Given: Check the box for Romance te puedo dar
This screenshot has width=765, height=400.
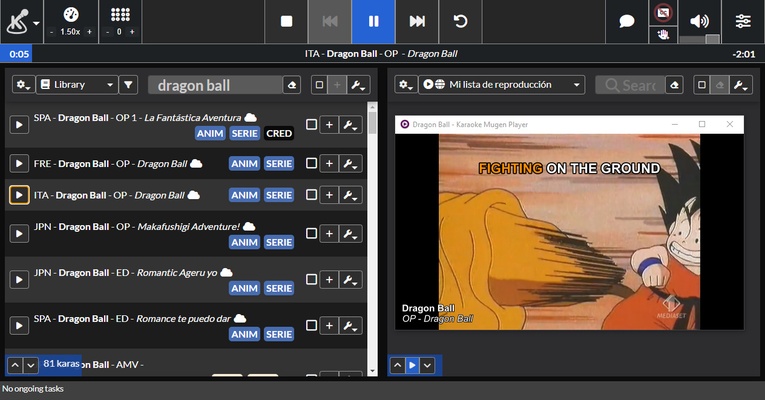Looking at the screenshot, I should point(311,325).
